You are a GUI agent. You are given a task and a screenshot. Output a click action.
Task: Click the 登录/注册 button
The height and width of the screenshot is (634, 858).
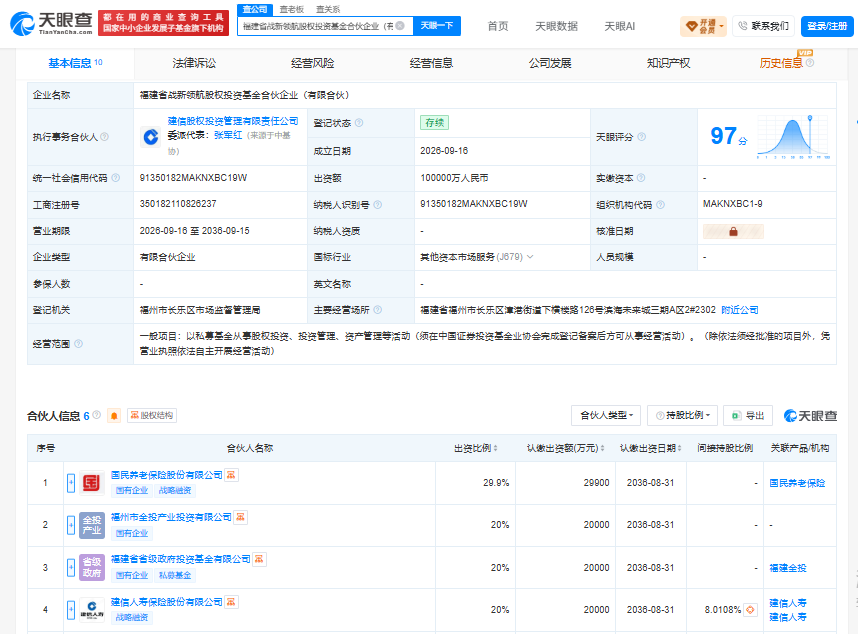827,26
